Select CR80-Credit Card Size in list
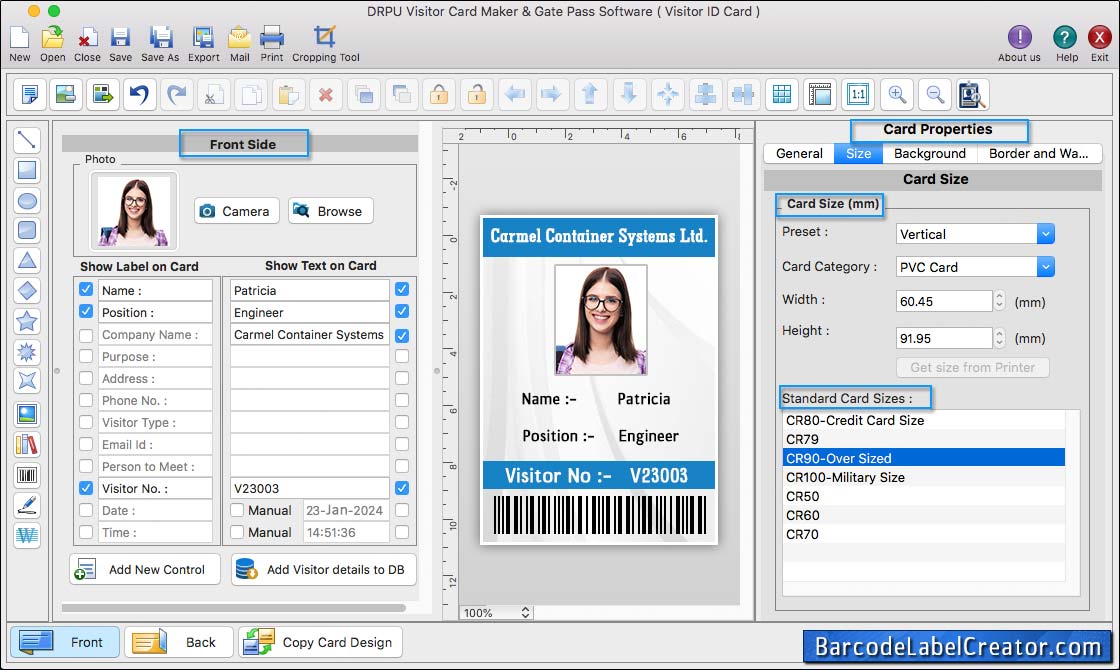Screen dimensions: 1120x670 click(924, 420)
